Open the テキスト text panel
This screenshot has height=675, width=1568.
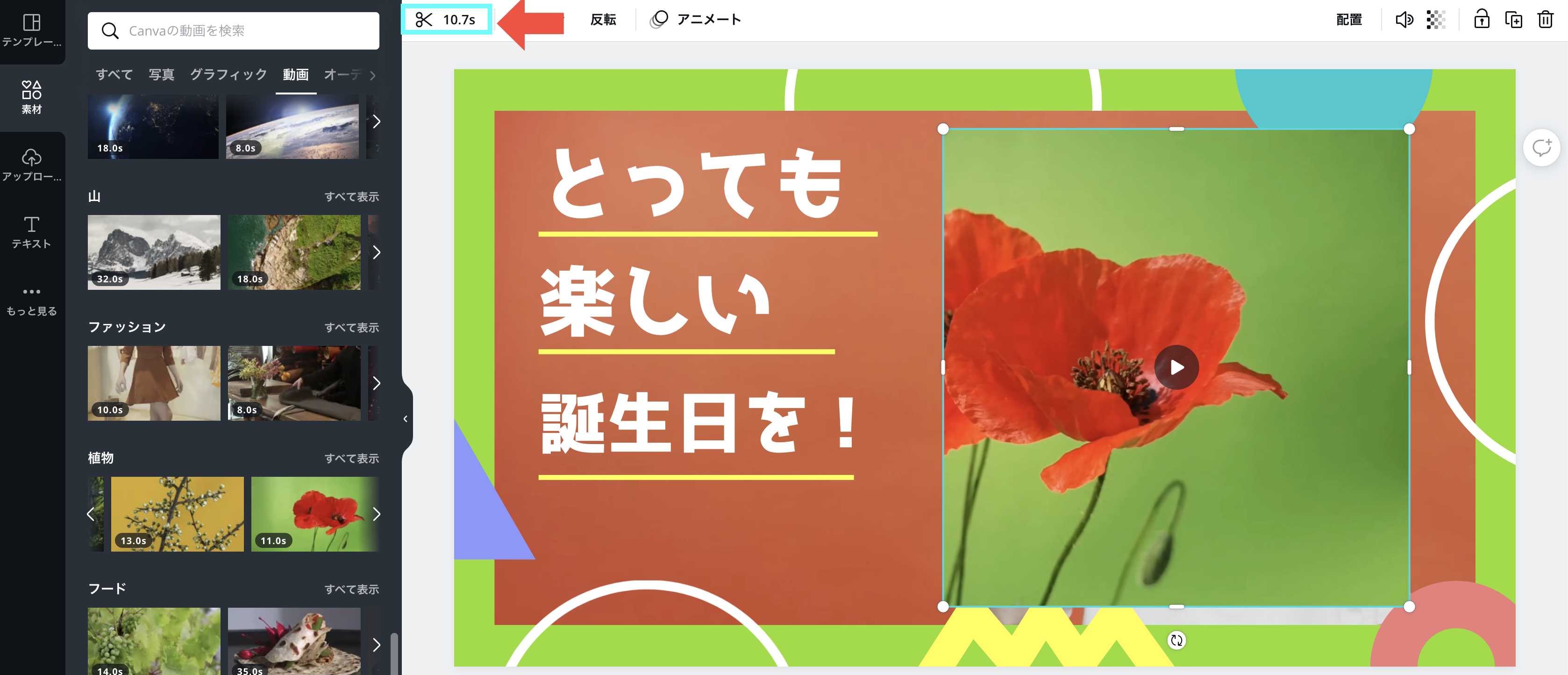[32, 232]
